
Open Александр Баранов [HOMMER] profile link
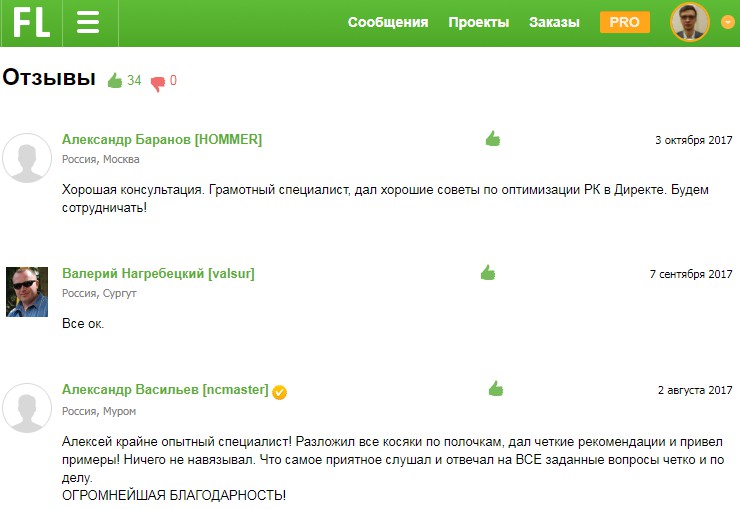coord(162,140)
